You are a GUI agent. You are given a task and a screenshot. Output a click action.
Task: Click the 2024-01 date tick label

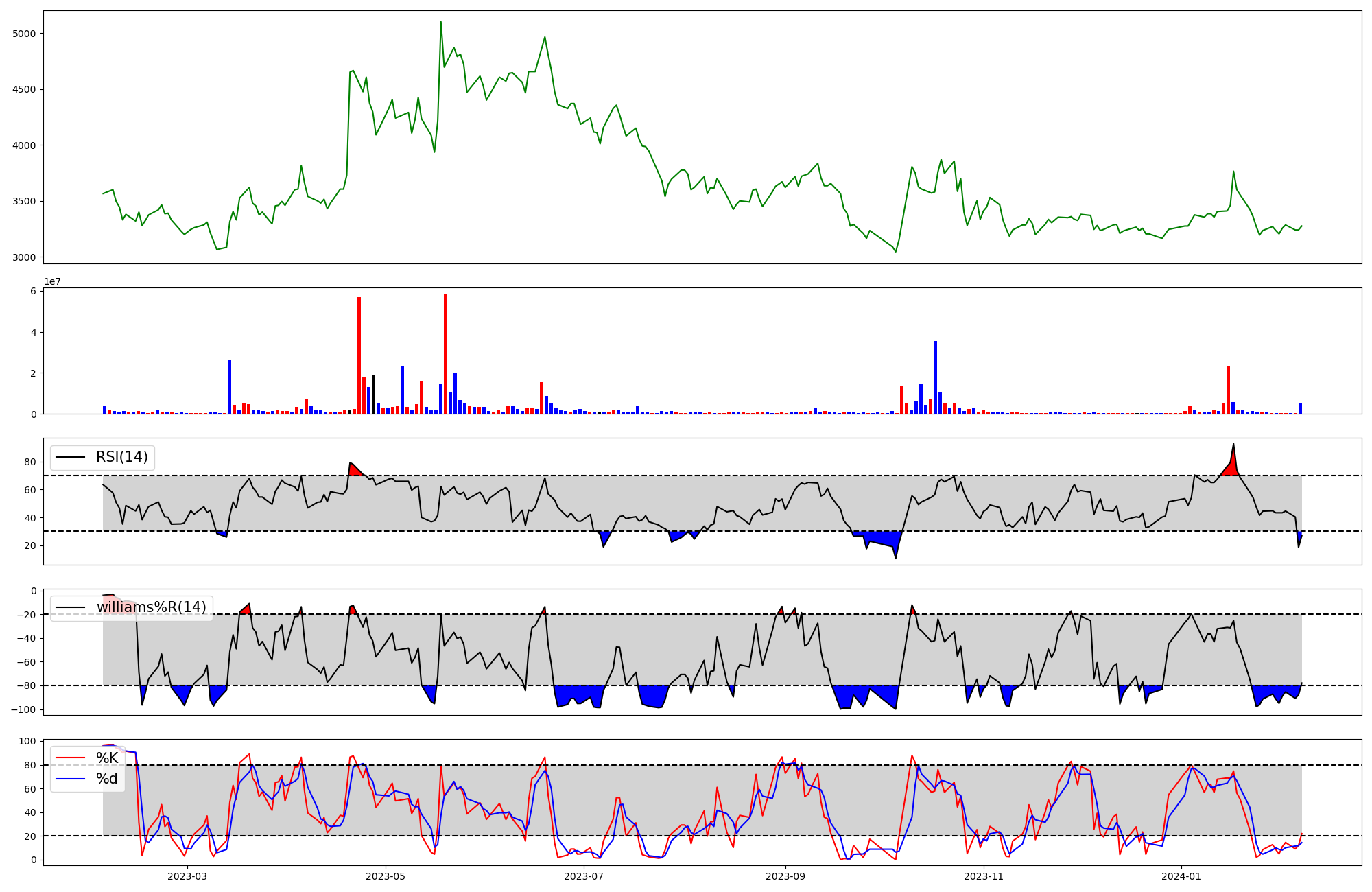[x=1182, y=876]
